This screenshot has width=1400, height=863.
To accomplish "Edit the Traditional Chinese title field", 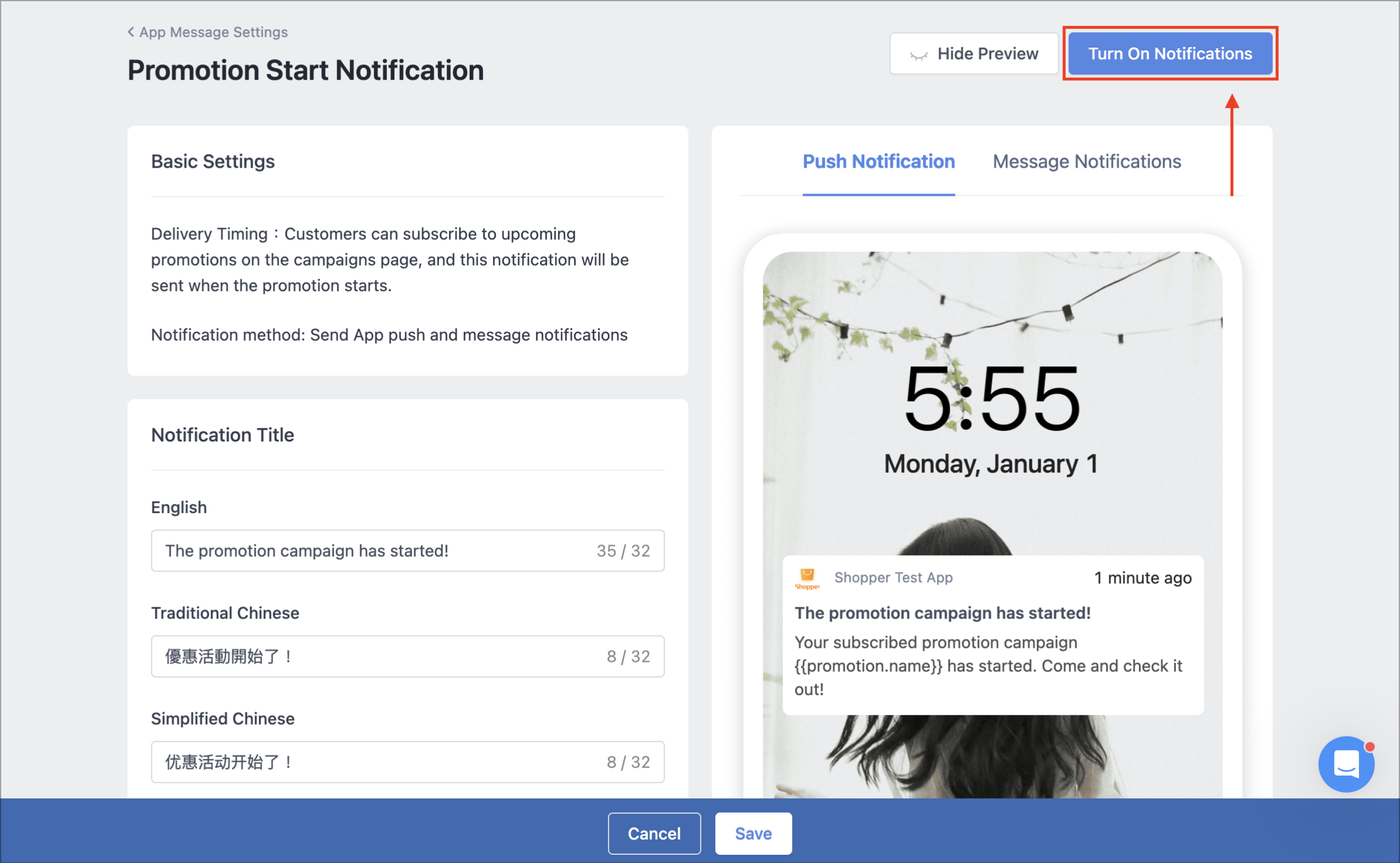I will tap(407, 656).
